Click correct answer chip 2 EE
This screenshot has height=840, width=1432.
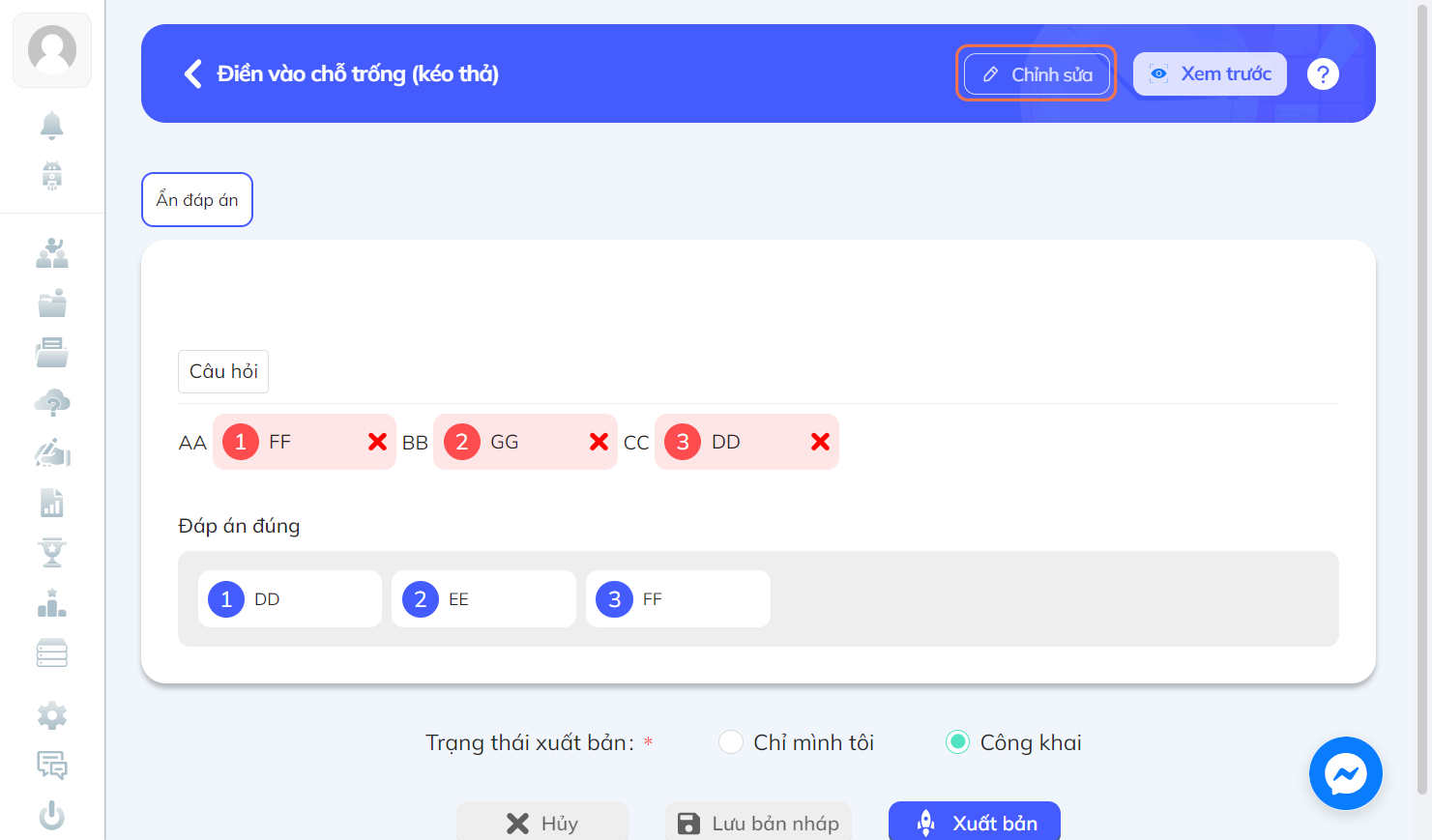pyautogui.click(x=483, y=599)
